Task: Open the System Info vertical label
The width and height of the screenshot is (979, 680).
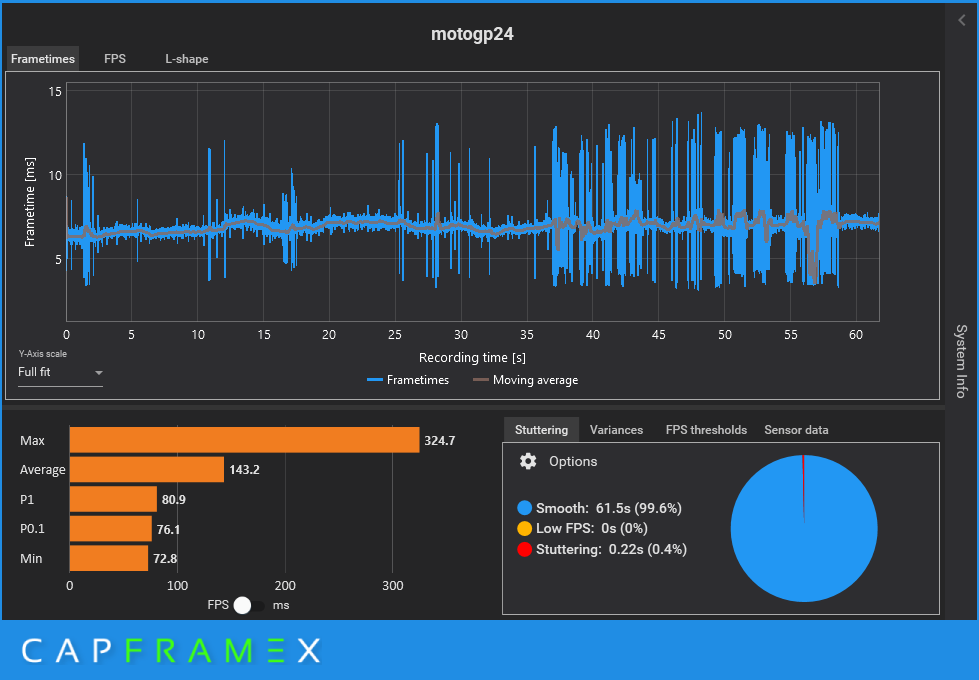Action: pos(962,361)
